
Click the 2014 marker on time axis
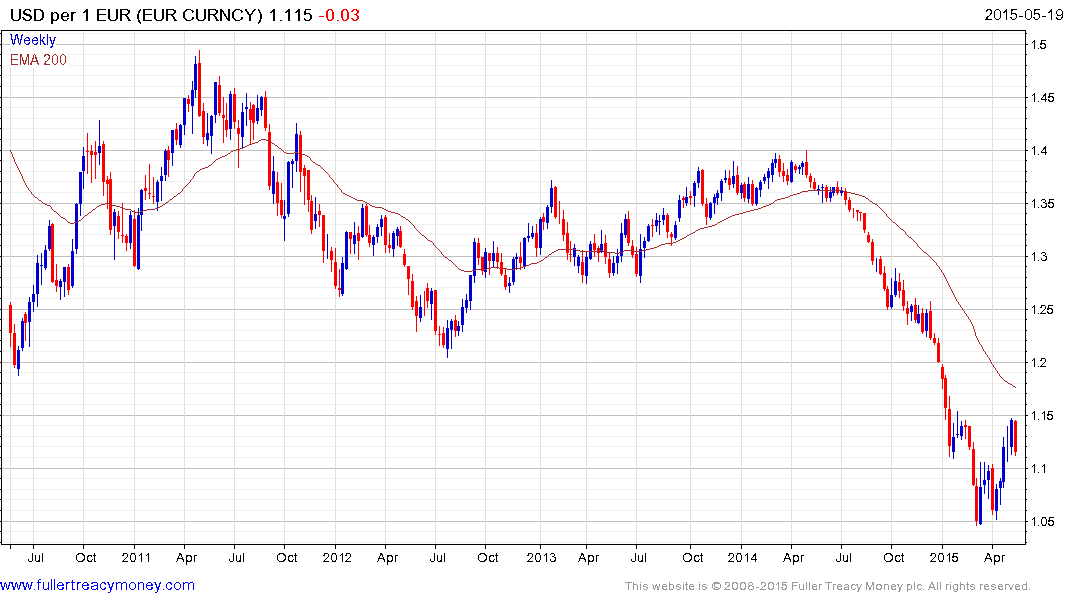(x=742, y=557)
